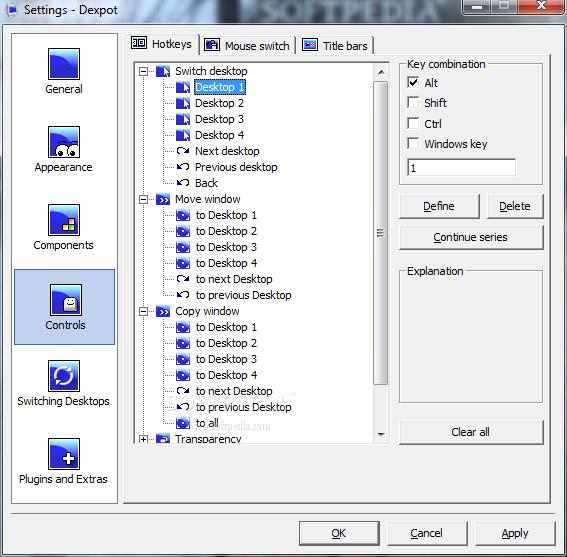The height and width of the screenshot is (557, 567).
Task: Collapse the Switch desktop tree node
Action: (x=143, y=71)
